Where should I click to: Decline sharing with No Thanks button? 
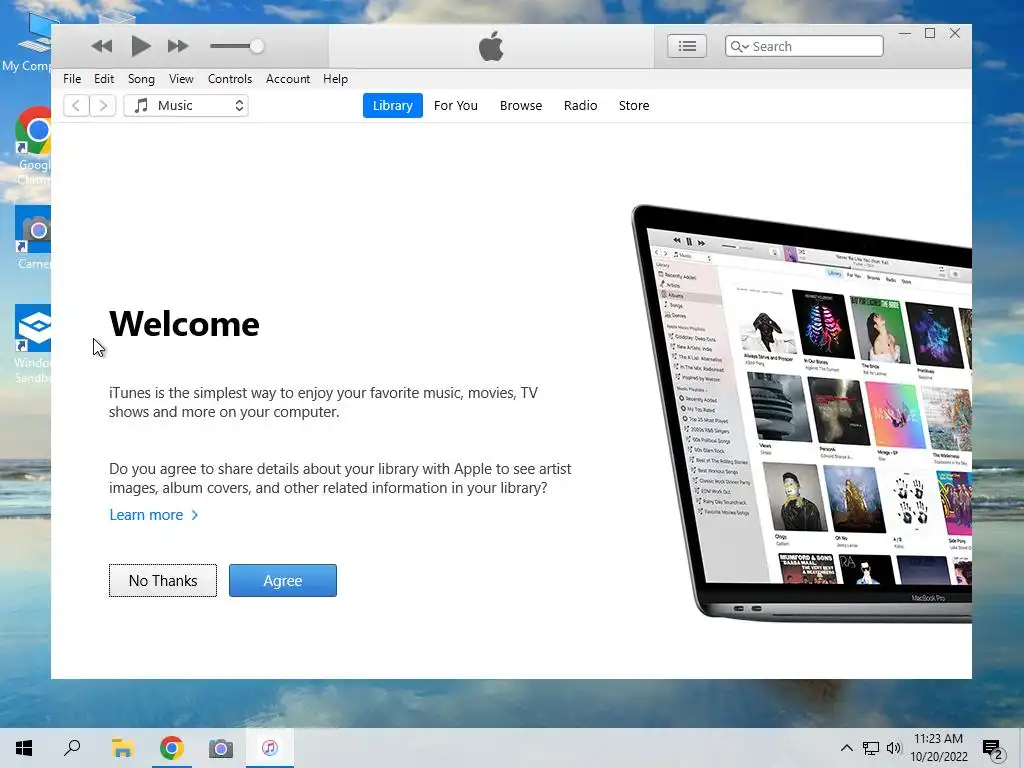[x=163, y=581]
